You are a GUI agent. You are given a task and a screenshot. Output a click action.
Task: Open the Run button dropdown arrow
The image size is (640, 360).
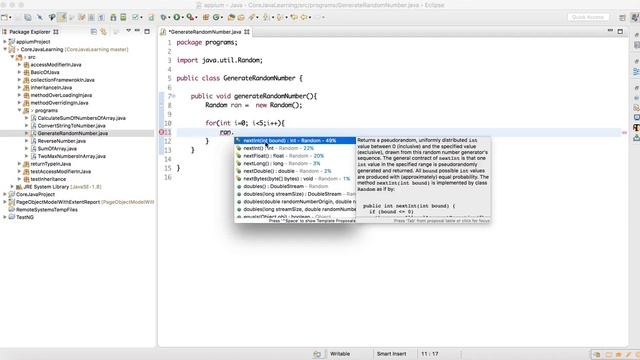click(182, 18)
